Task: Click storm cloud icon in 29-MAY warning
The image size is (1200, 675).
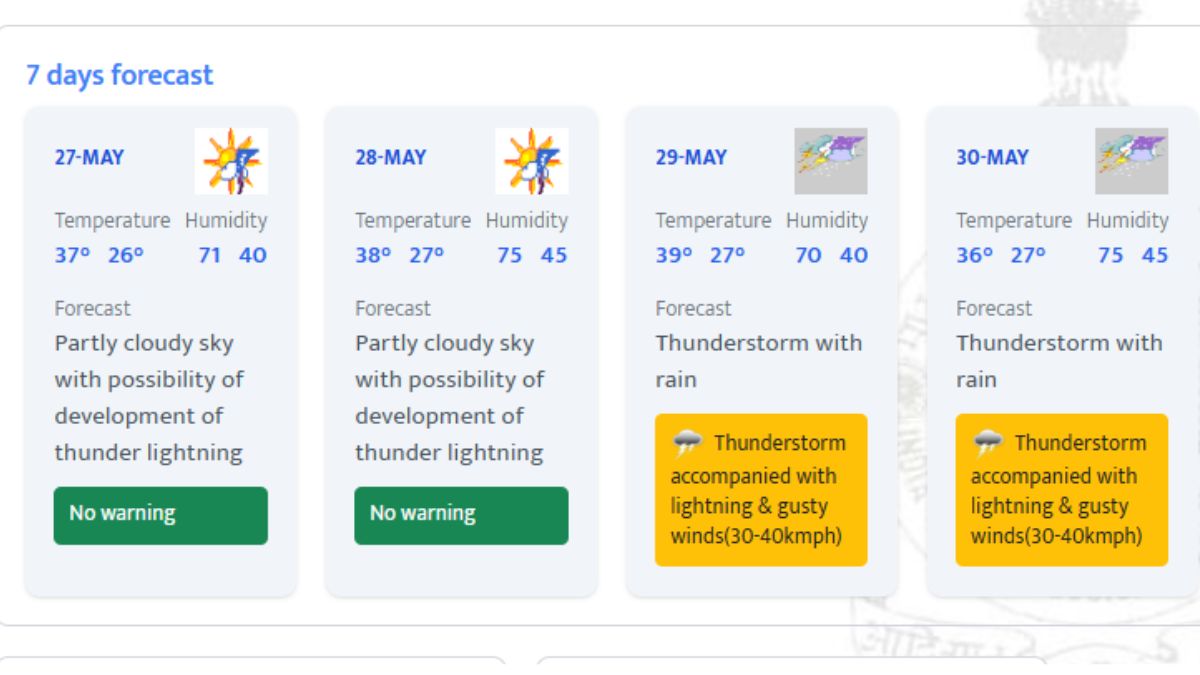Action: point(688,443)
